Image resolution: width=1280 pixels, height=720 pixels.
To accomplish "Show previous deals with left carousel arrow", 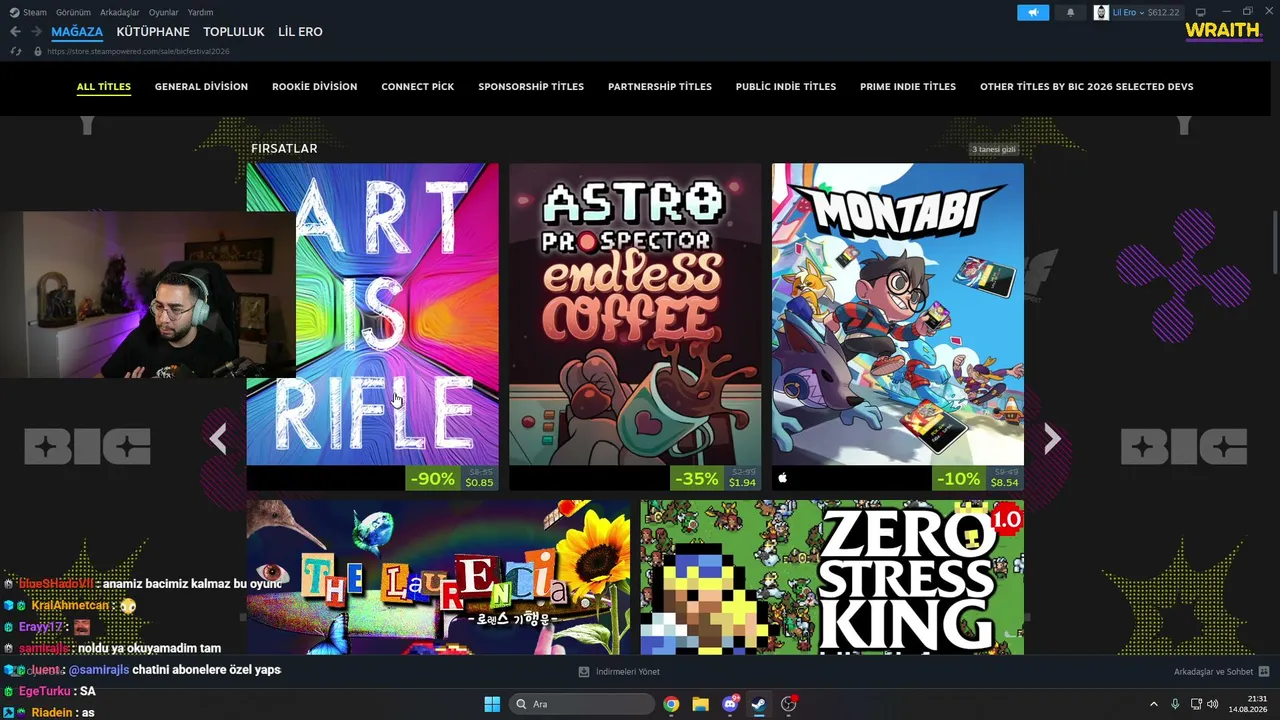I will pos(218,438).
